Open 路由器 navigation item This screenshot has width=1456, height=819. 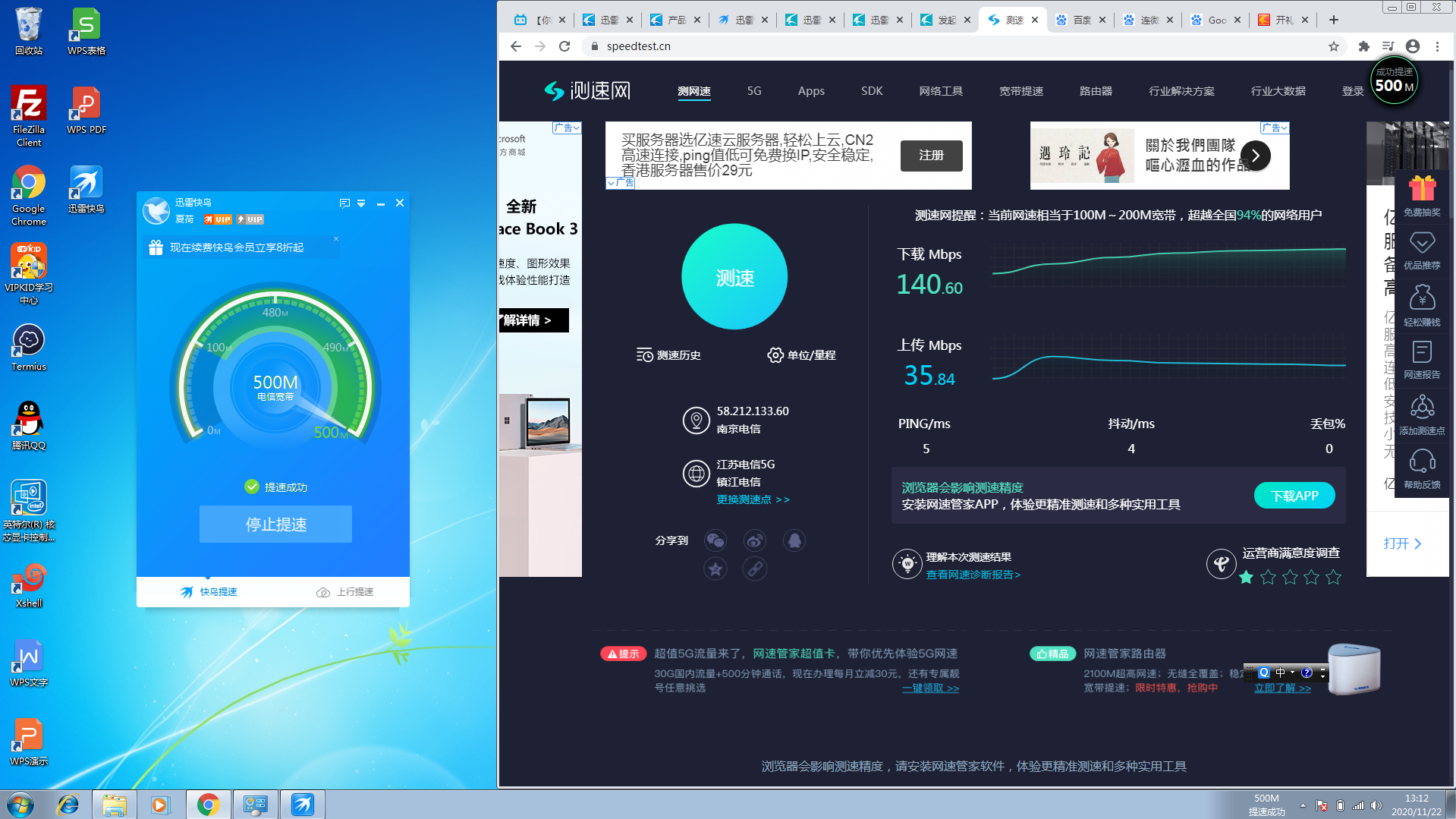click(x=1096, y=91)
